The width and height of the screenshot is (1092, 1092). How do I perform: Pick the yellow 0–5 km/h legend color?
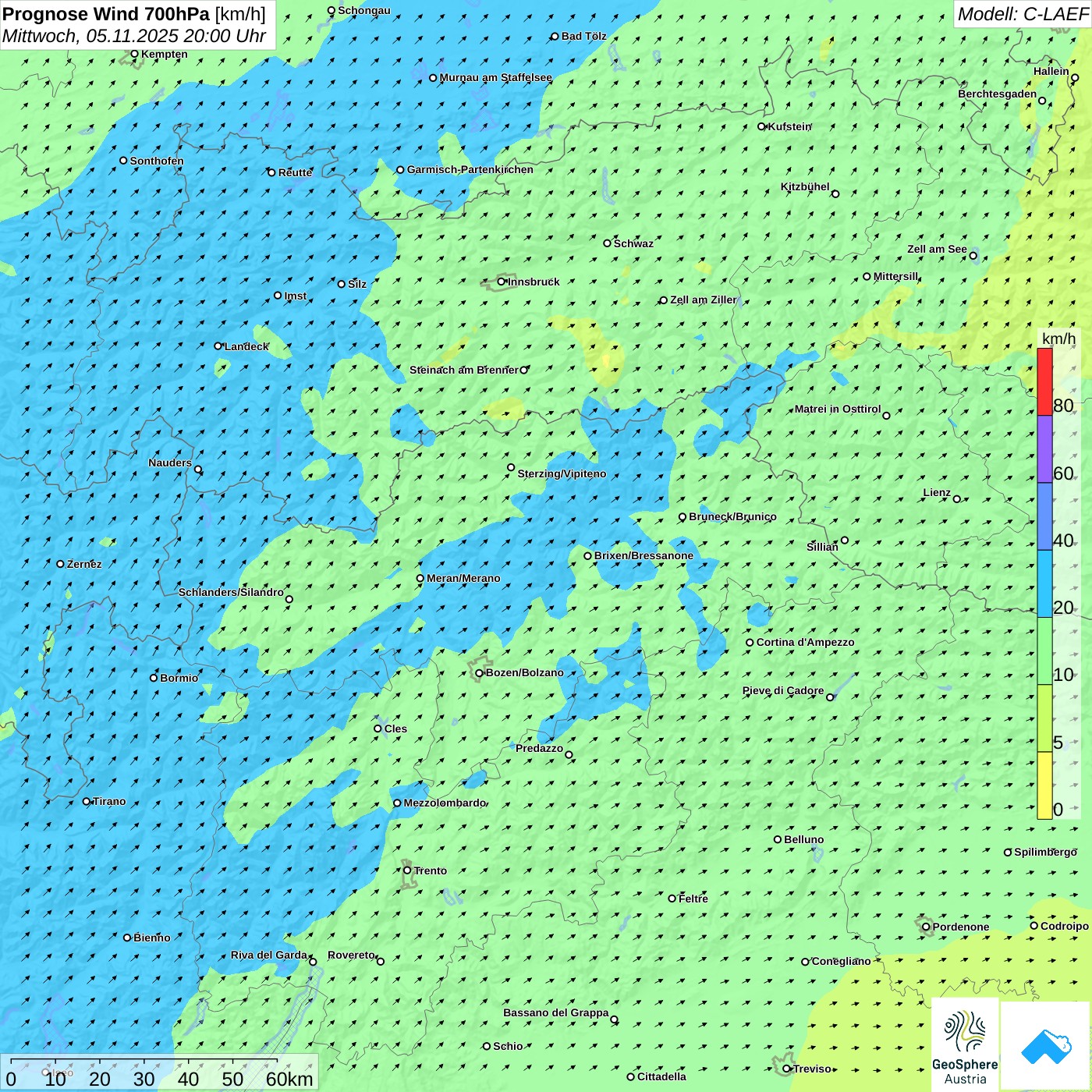click(x=1044, y=785)
